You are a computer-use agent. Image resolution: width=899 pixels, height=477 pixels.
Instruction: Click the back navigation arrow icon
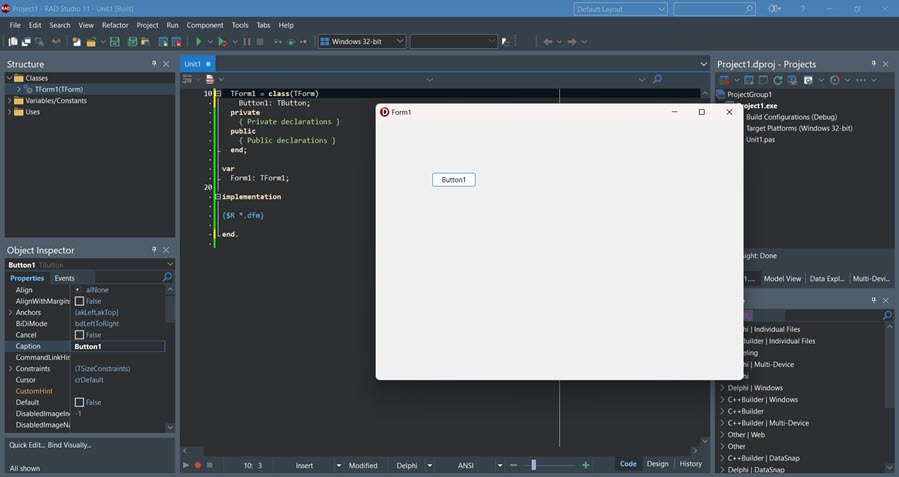[548, 41]
